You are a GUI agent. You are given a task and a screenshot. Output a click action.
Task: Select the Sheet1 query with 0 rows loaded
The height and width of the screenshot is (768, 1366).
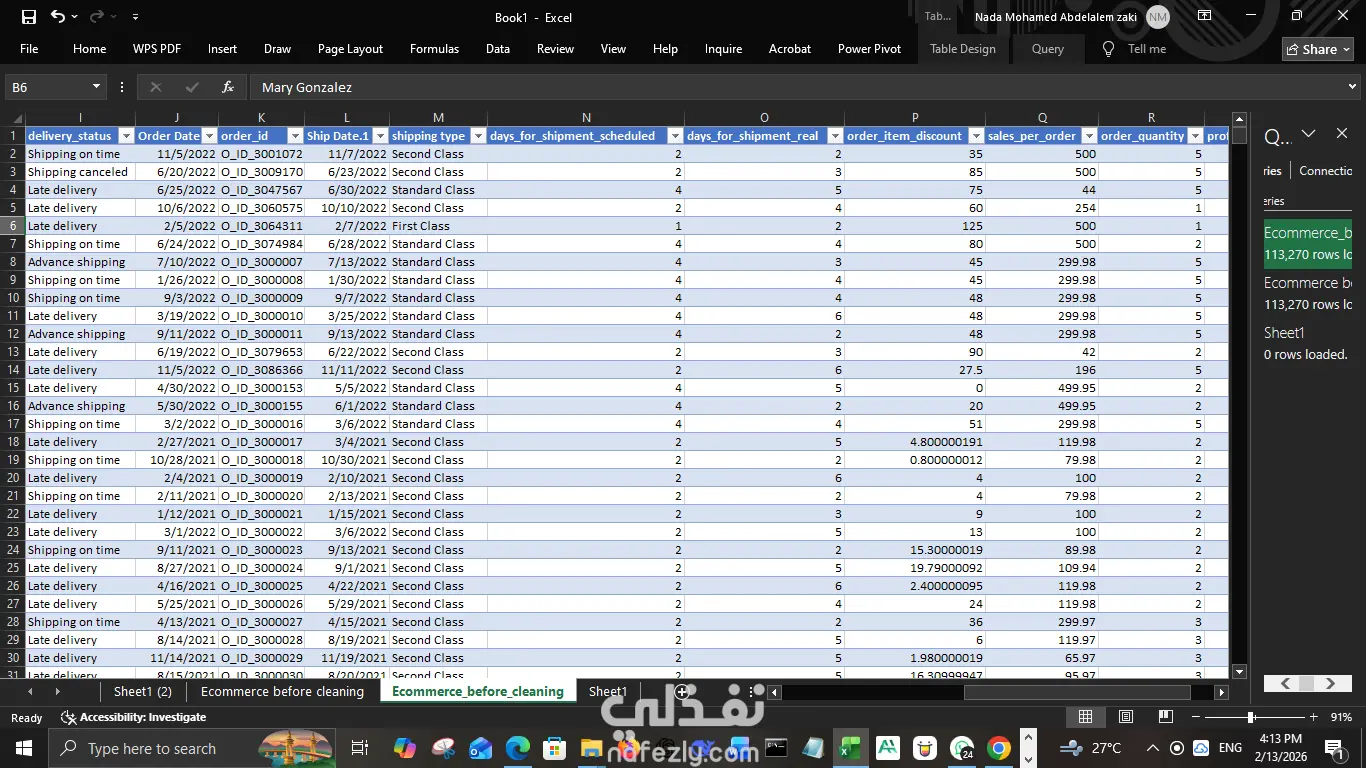point(1308,343)
